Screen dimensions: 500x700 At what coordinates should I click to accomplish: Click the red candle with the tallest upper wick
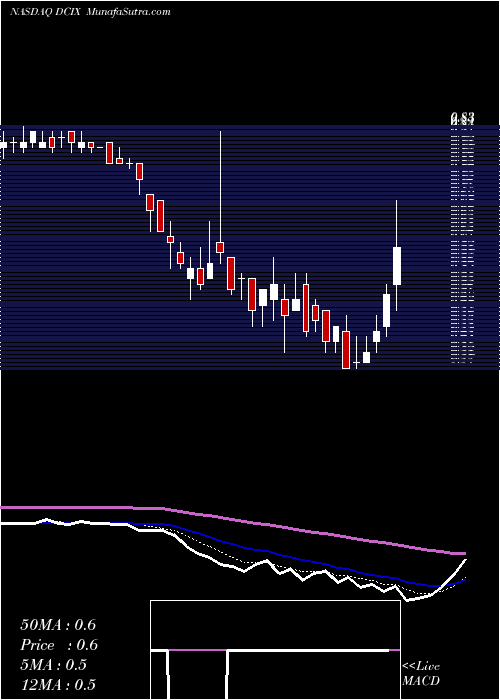(220, 247)
